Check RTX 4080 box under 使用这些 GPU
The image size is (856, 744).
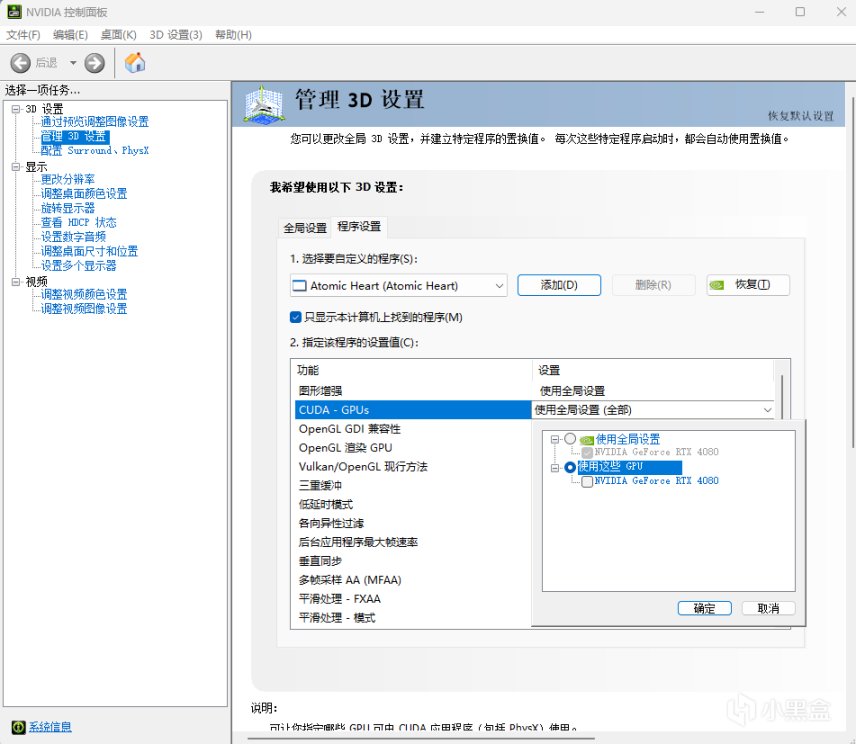click(x=587, y=481)
